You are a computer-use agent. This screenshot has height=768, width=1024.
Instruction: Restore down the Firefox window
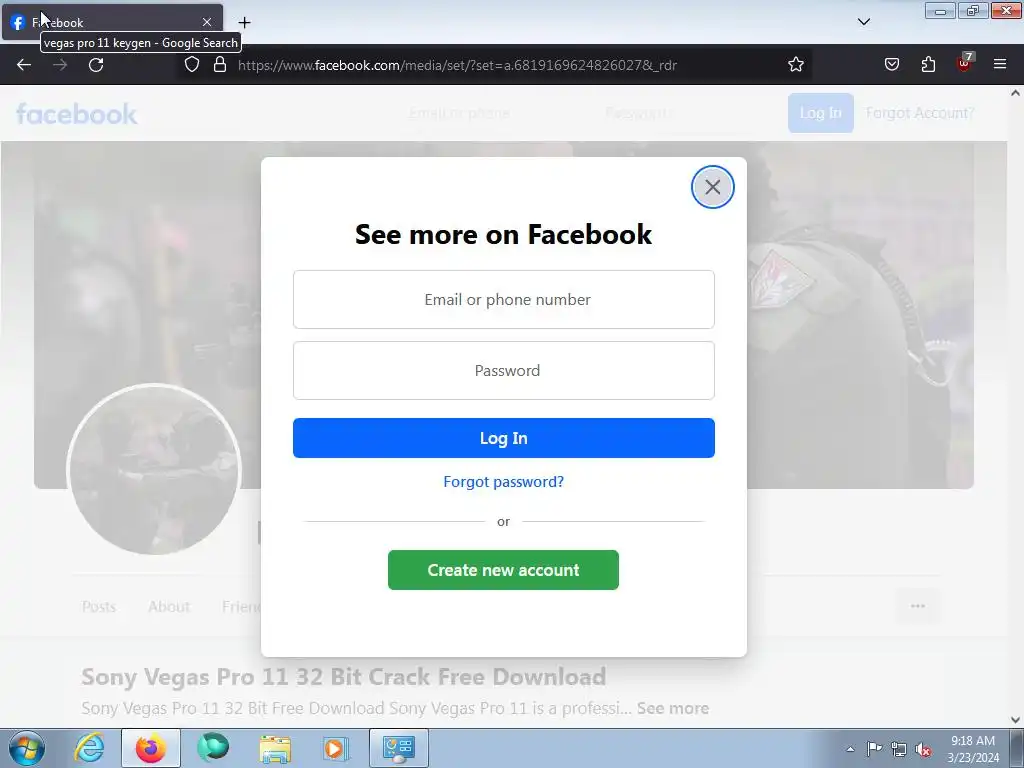[x=973, y=10]
